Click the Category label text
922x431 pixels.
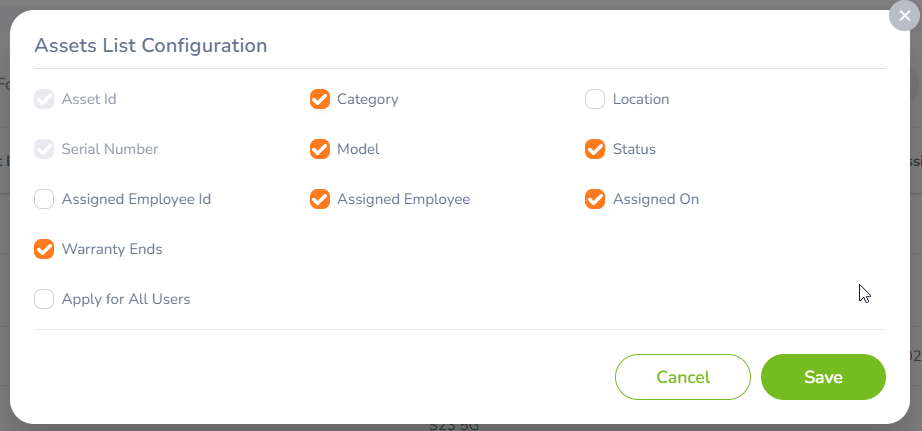pyautogui.click(x=368, y=99)
